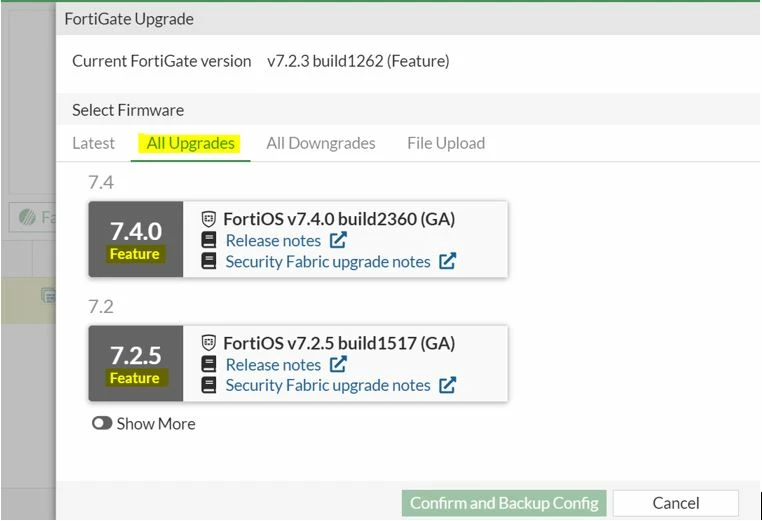The image size is (762, 521).
Task: Open the Latest firmware tab
Action: click(x=93, y=143)
